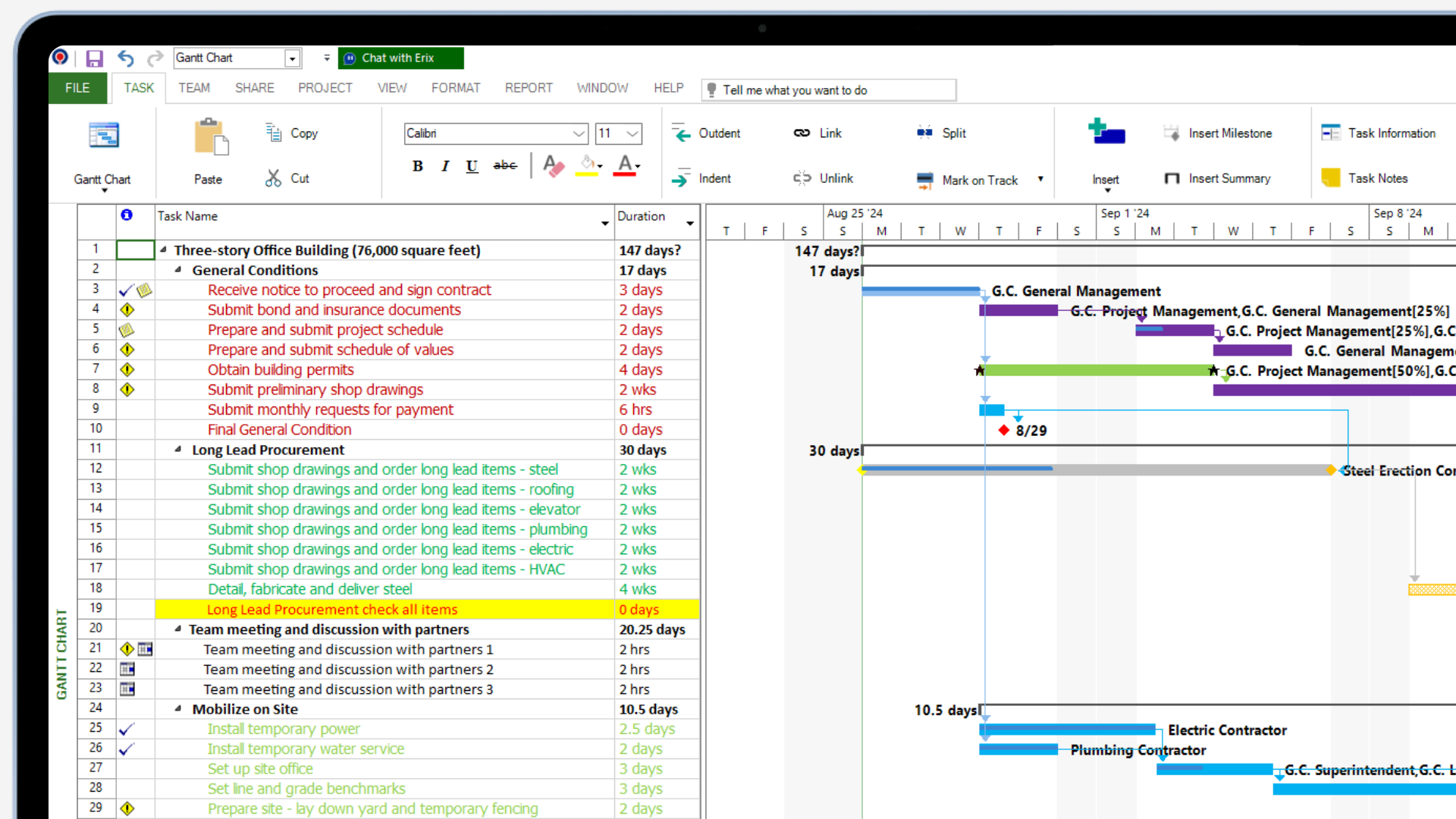The width and height of the screenshot is (1456, 819).
Task: Open the Gantt Chart view selector
Action: click(x=292, y=58)
